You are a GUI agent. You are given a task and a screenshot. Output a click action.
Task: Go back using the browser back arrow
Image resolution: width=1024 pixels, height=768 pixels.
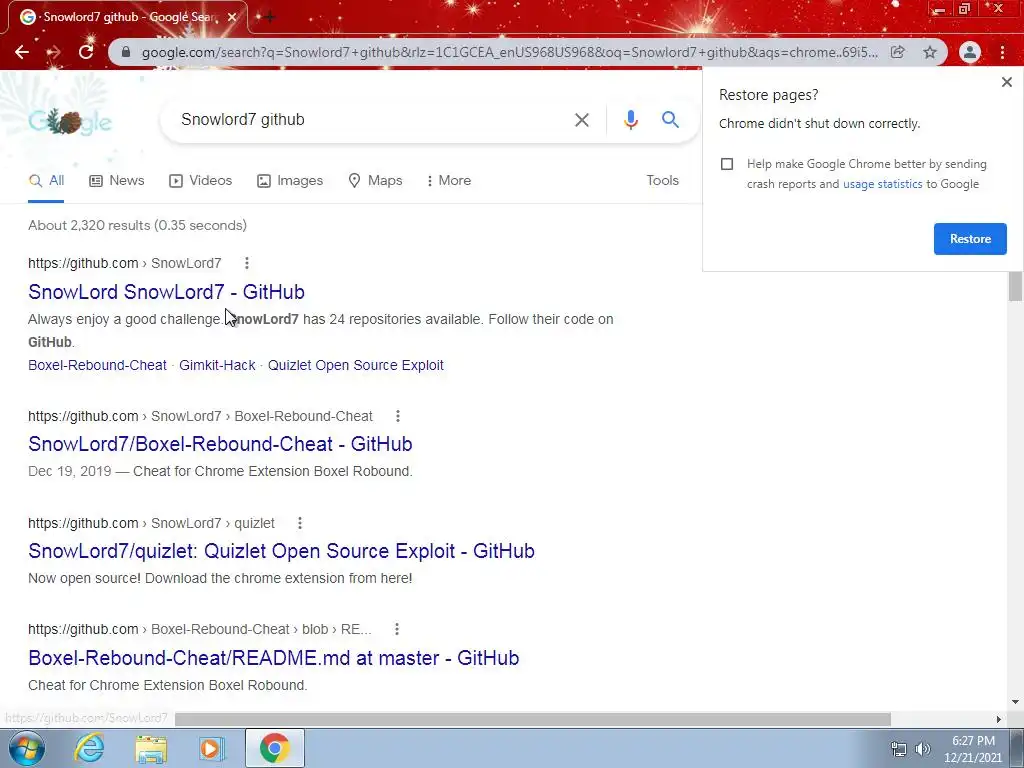pyautogui.click(x=22, y=52)
